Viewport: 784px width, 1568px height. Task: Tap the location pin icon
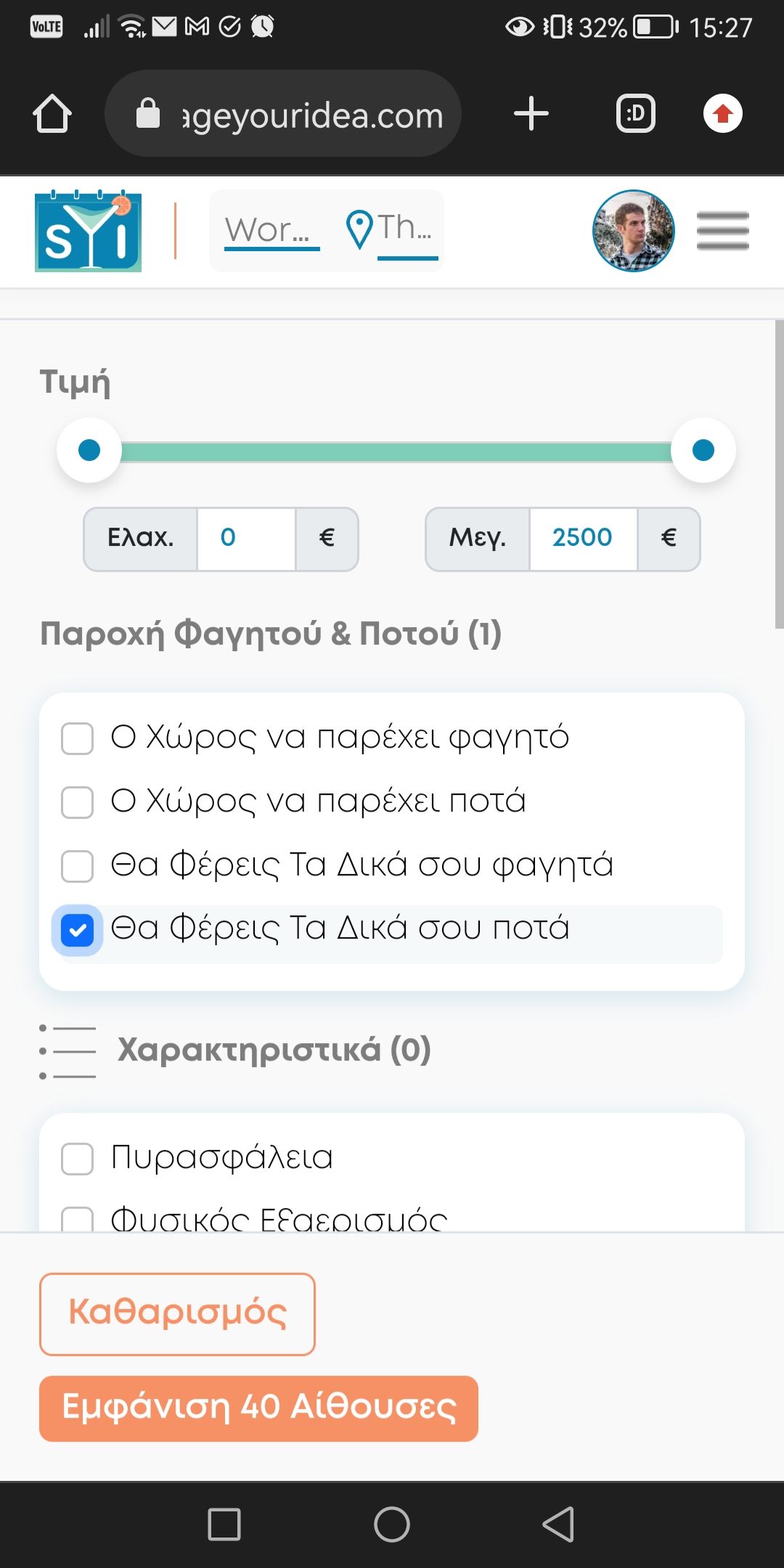click(x=359, y=229)
